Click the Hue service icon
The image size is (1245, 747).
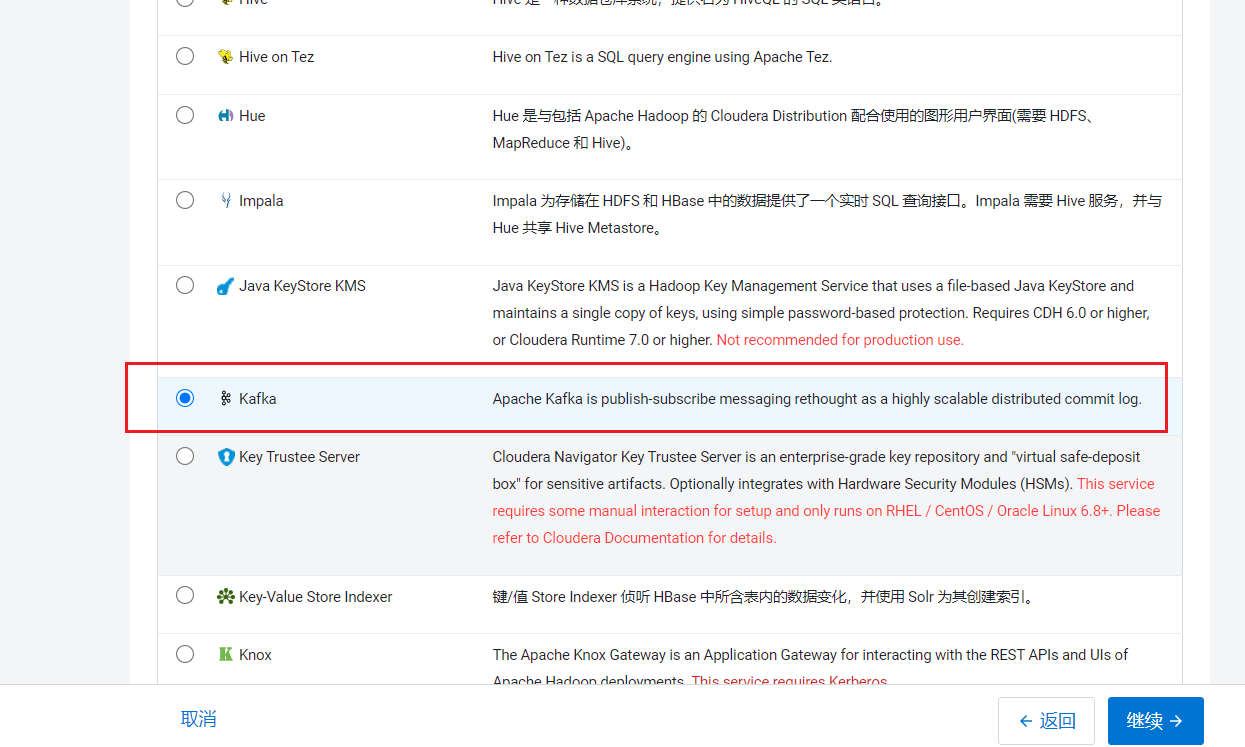tap(226, 116)
